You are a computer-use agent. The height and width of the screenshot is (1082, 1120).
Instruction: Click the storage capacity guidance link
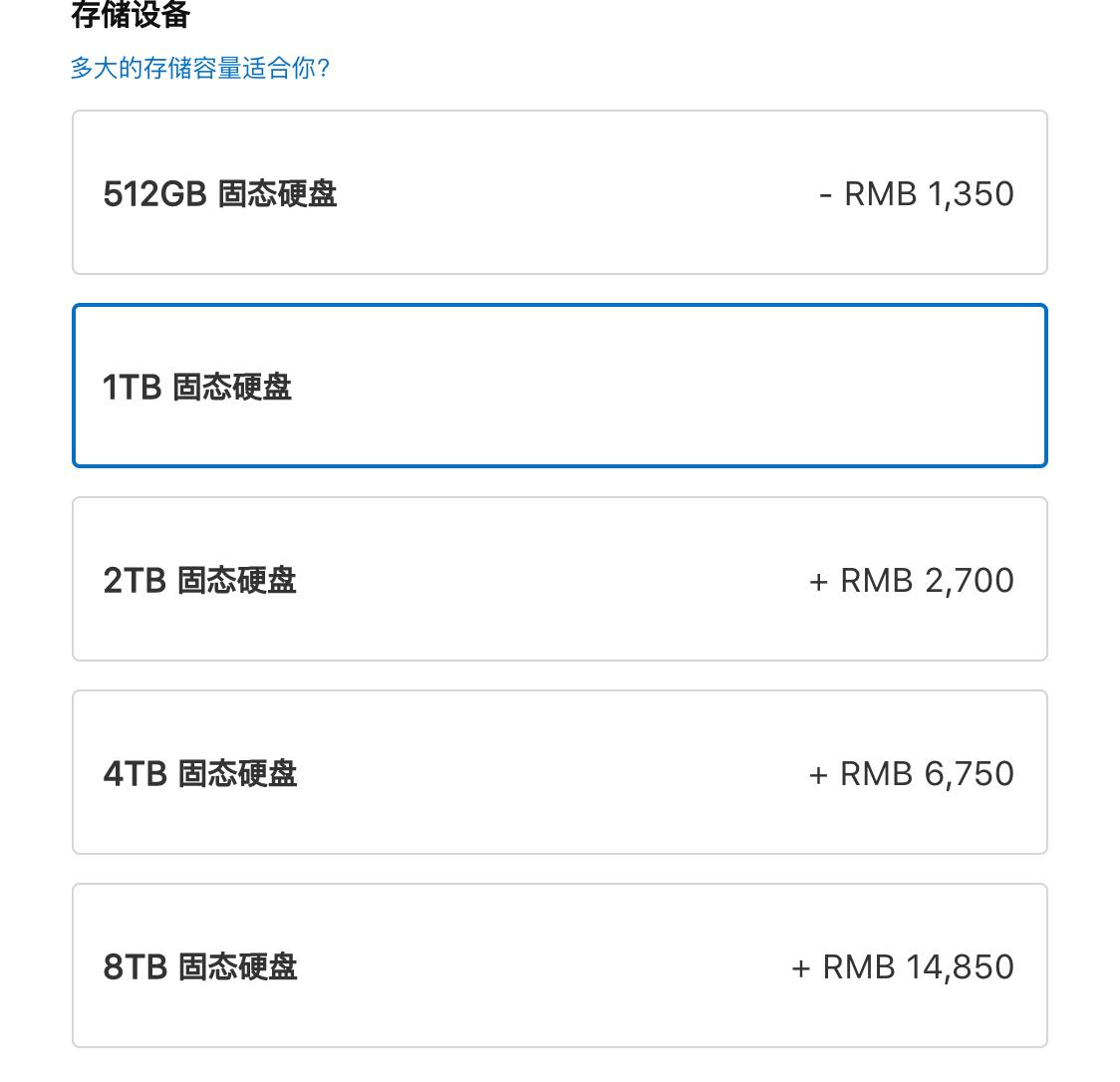[x=198, y=70]
